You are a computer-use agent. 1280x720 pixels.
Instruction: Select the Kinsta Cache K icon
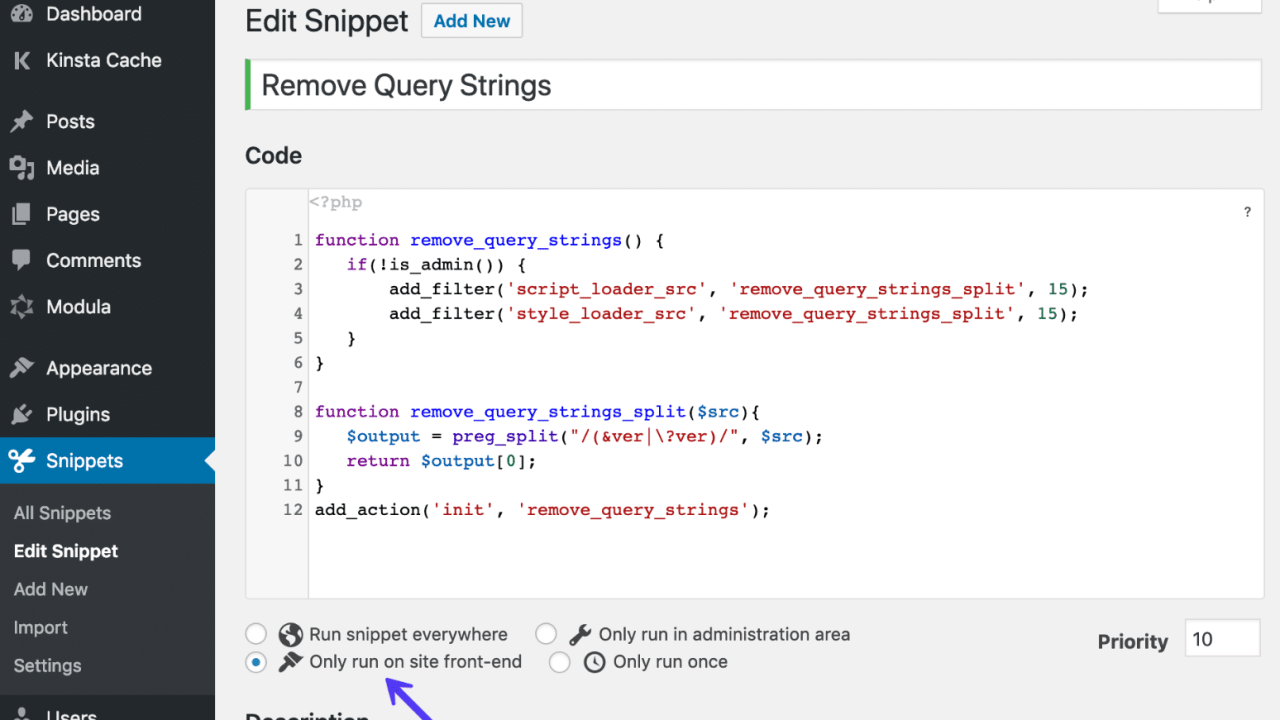click(20, 61)
